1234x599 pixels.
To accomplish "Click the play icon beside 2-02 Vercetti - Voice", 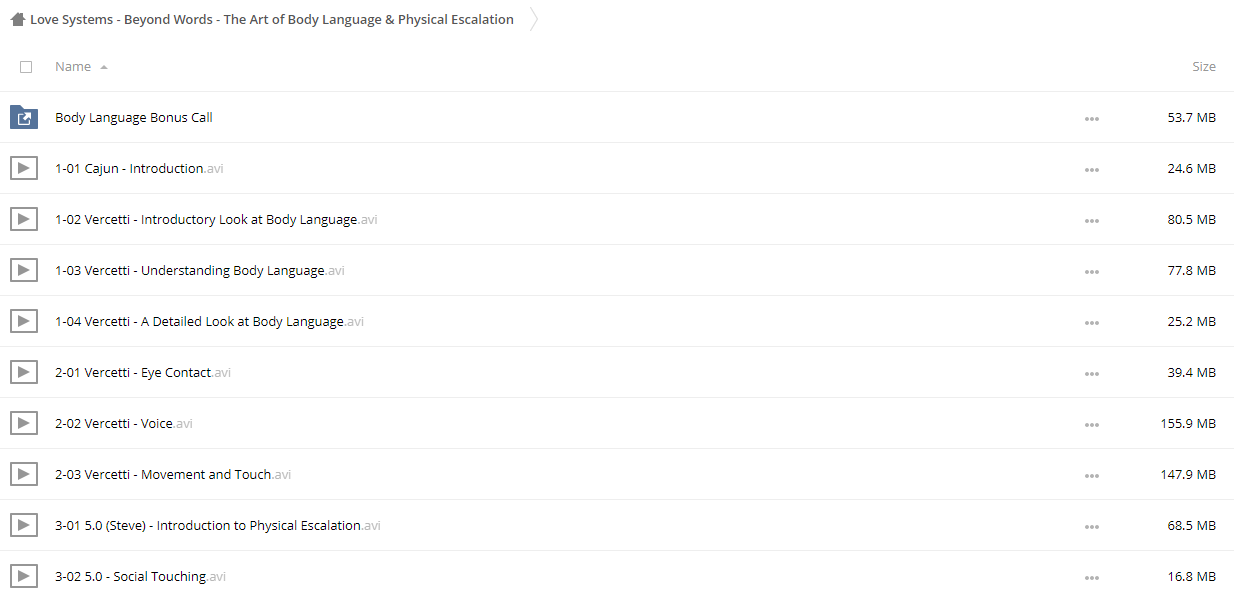I will (x=24, y=423).
